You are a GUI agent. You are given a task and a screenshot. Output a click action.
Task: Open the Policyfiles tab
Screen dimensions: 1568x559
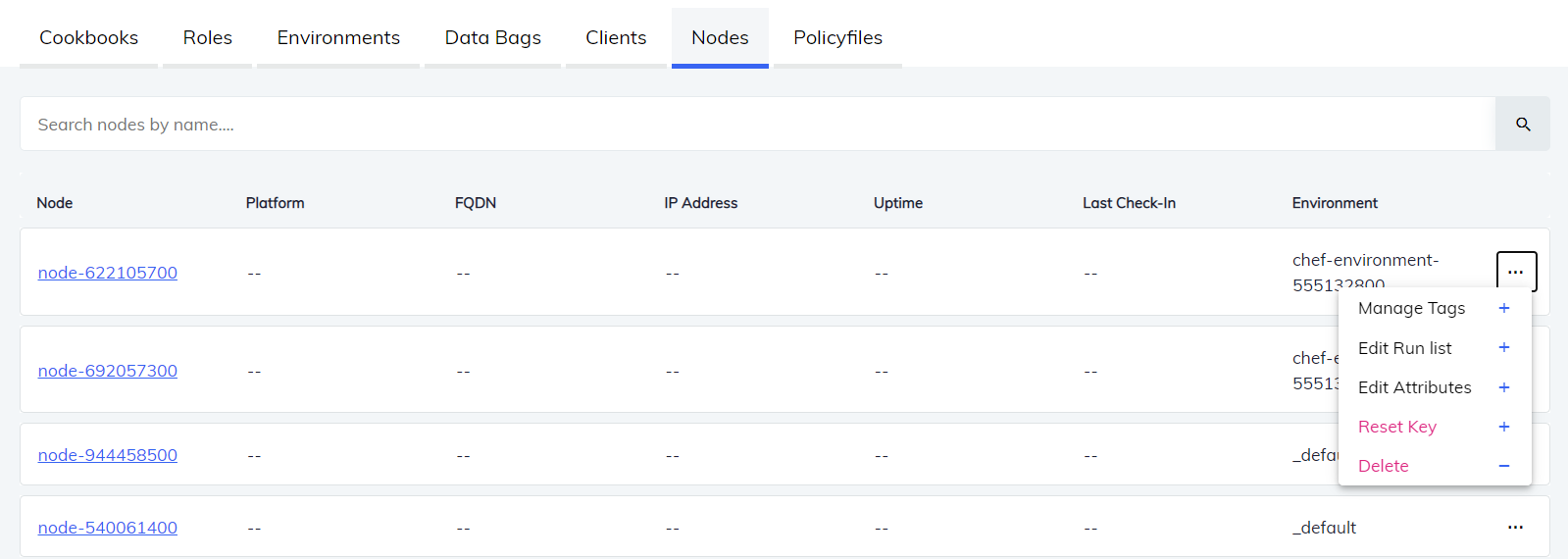837,37
